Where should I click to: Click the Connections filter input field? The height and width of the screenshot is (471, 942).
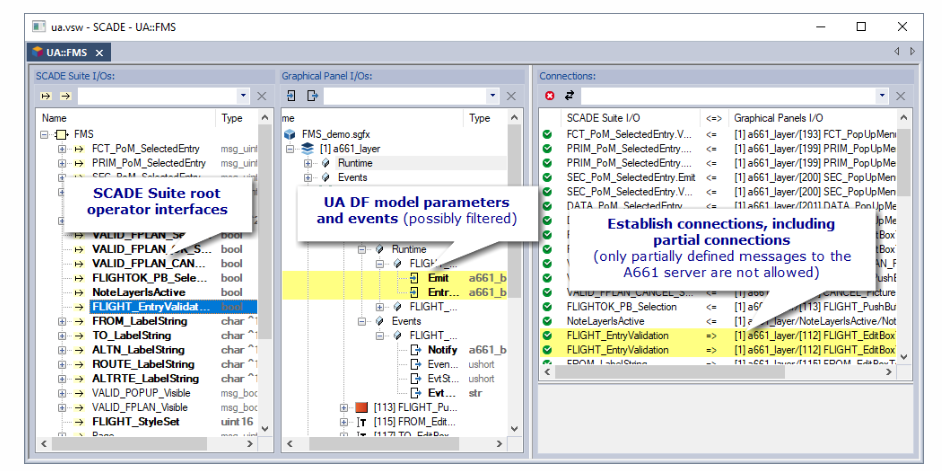(x=729, y=96)
